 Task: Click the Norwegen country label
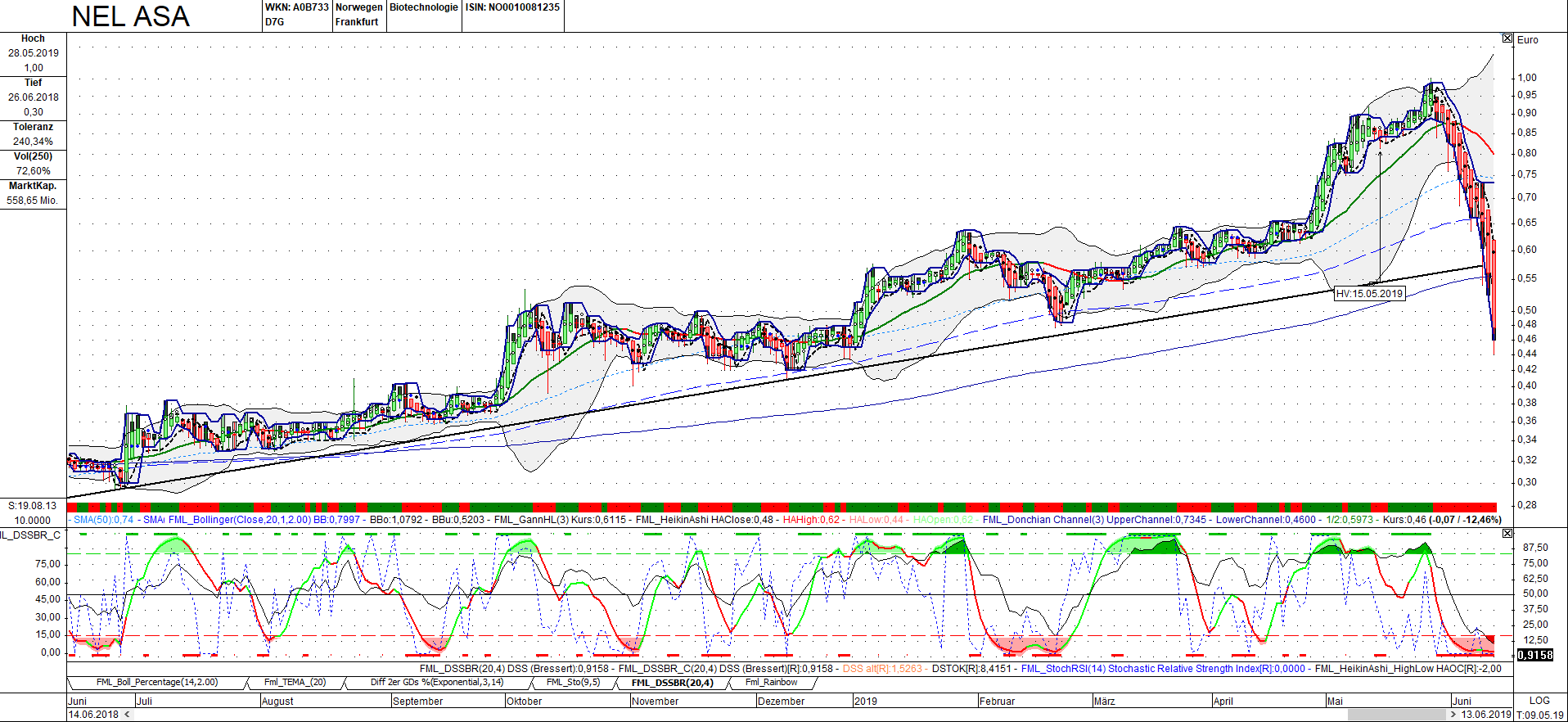pos(359,7)
